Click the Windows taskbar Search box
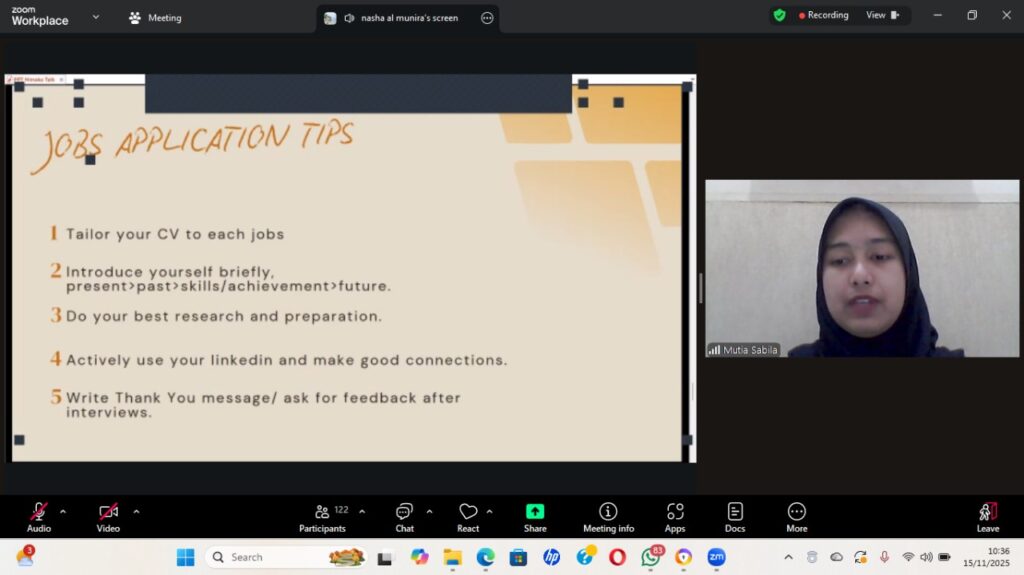 270,557
